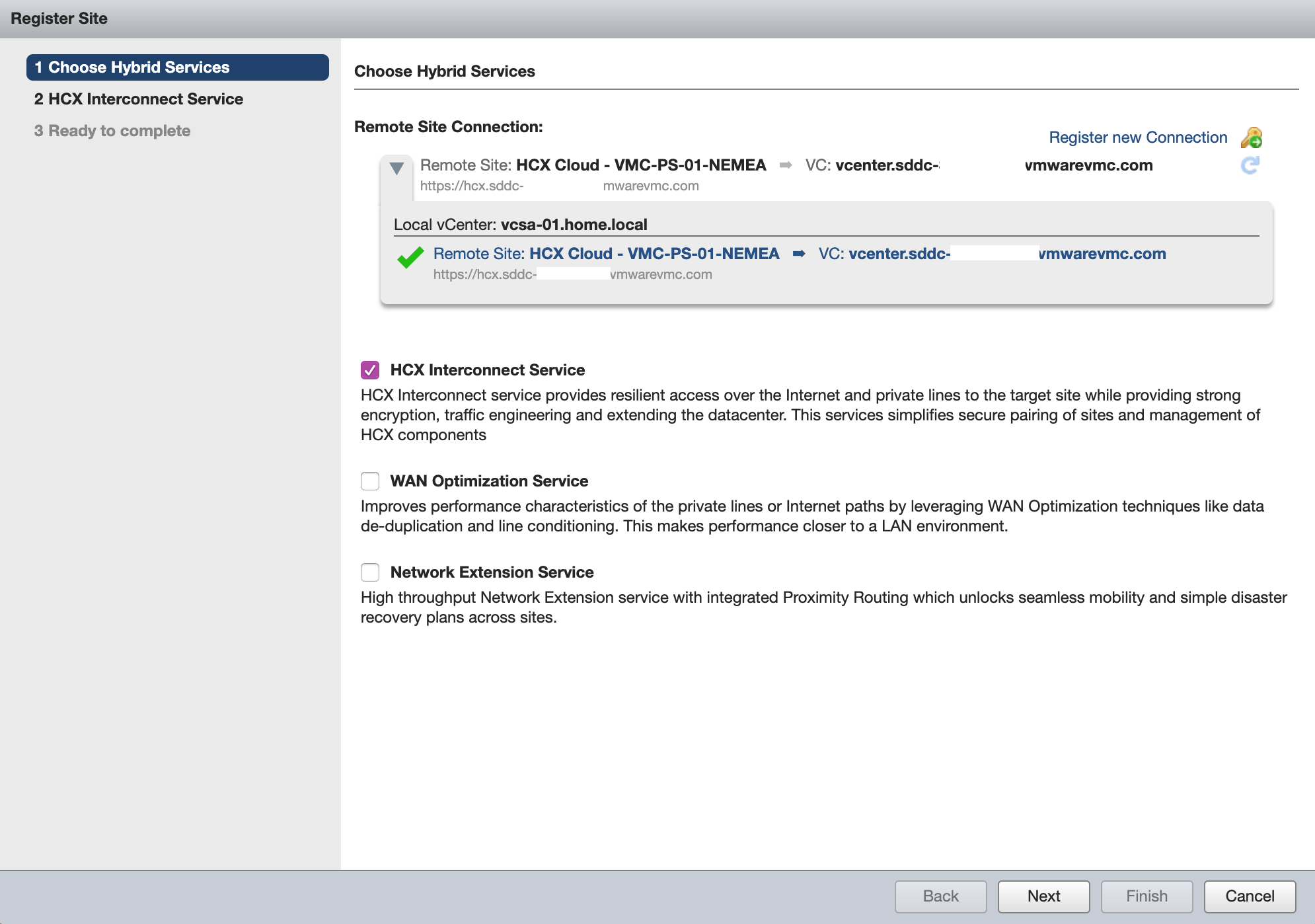
Task: Enable WAN Optimization Service checkbox
Action: [x=370, y=481]
